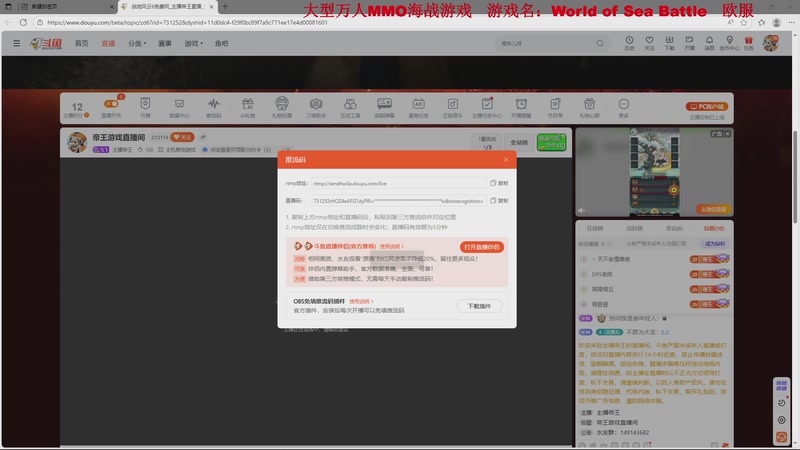Open the 任务 red gift icon

tap(748, 43)
